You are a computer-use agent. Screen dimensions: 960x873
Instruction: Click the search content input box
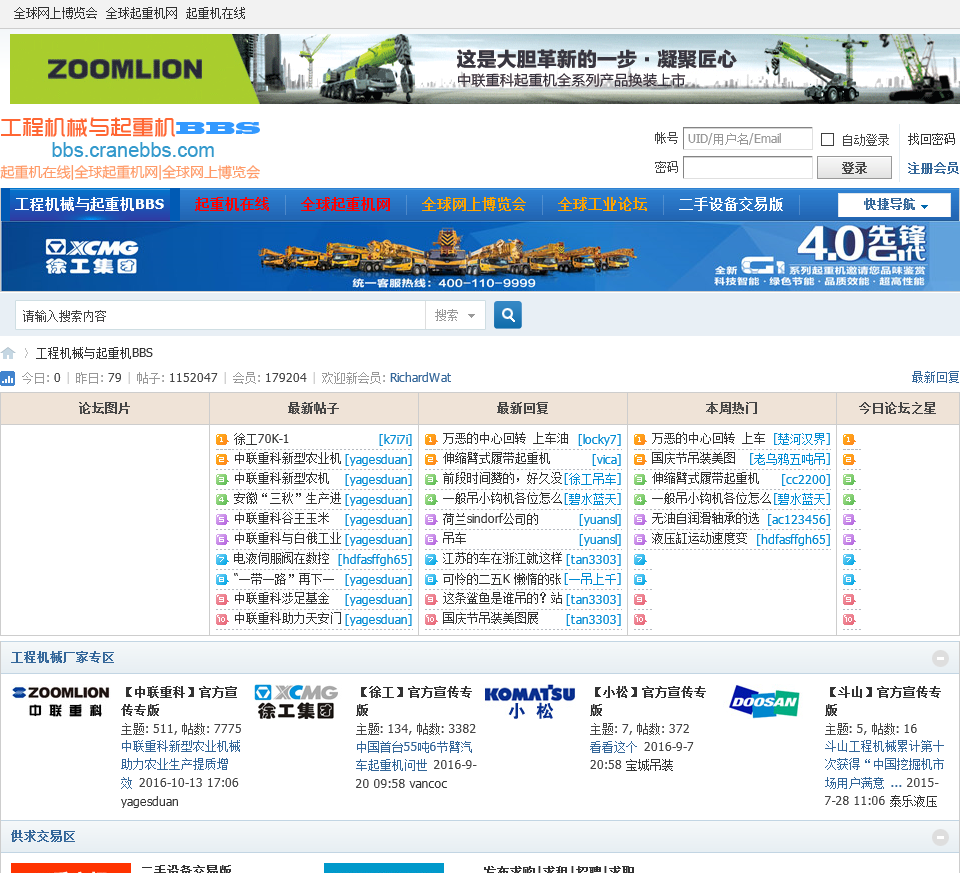[220, 315]
